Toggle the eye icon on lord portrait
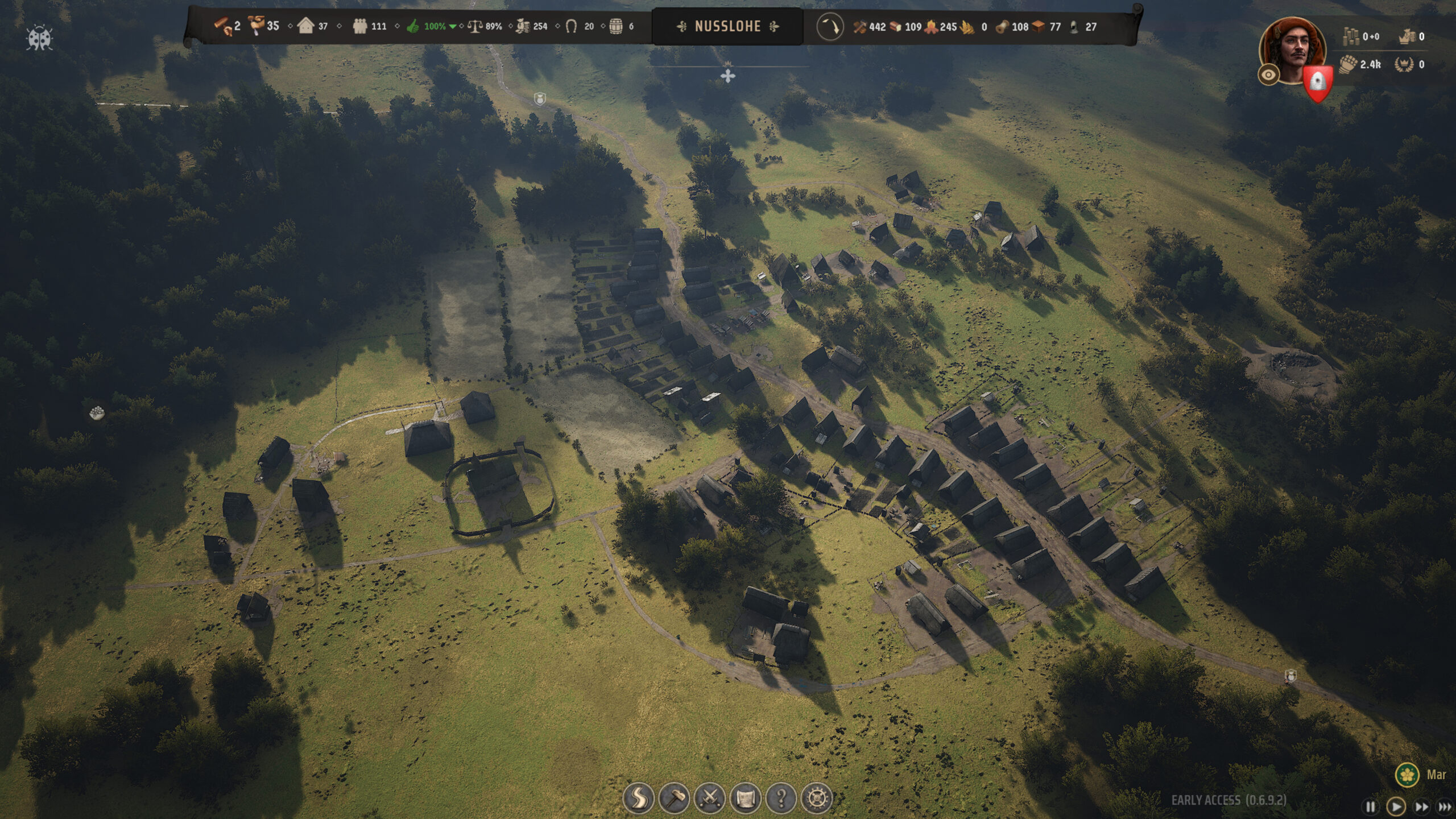Image resolution: width=1456 pixels, height=819 pixels. pos(1268,75)
